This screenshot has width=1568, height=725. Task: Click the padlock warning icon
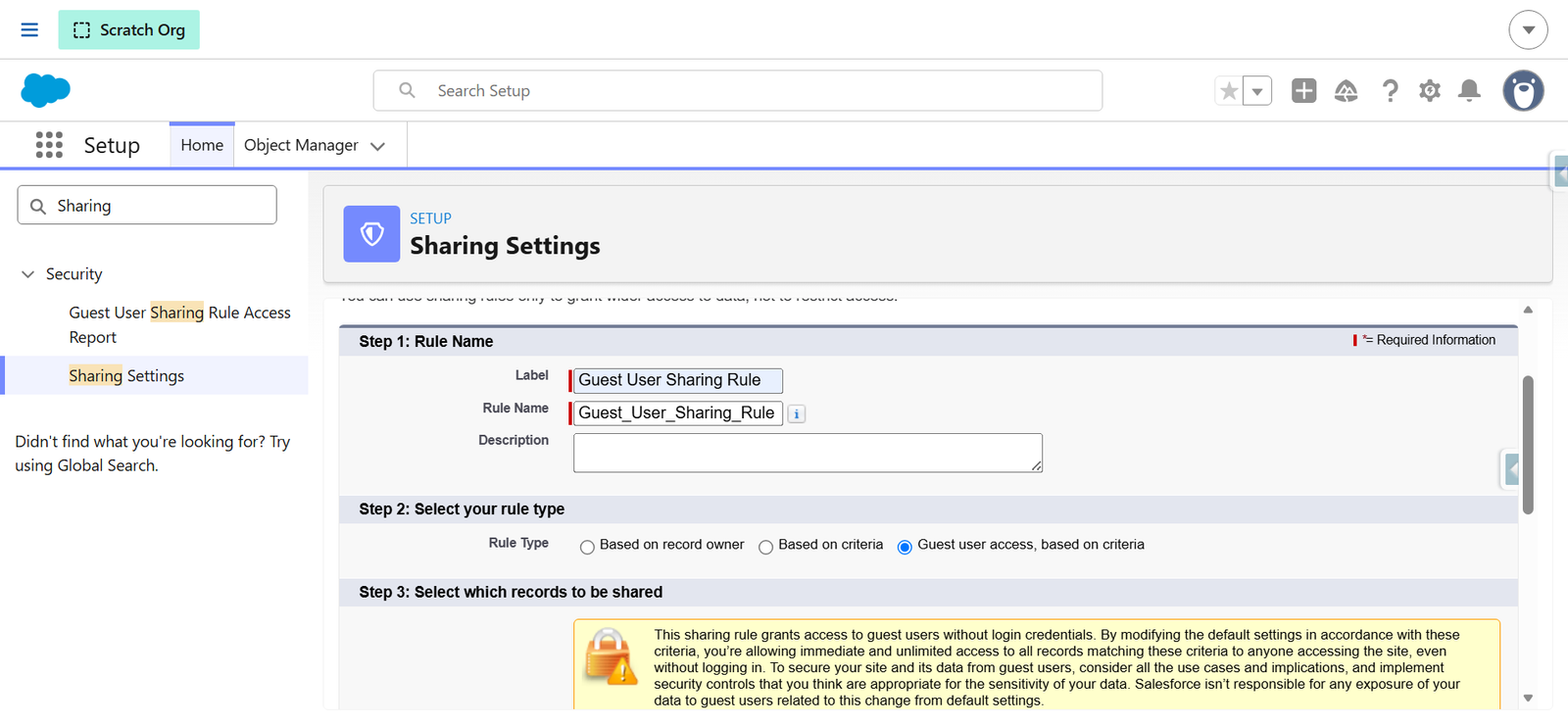tap(611, 656)
